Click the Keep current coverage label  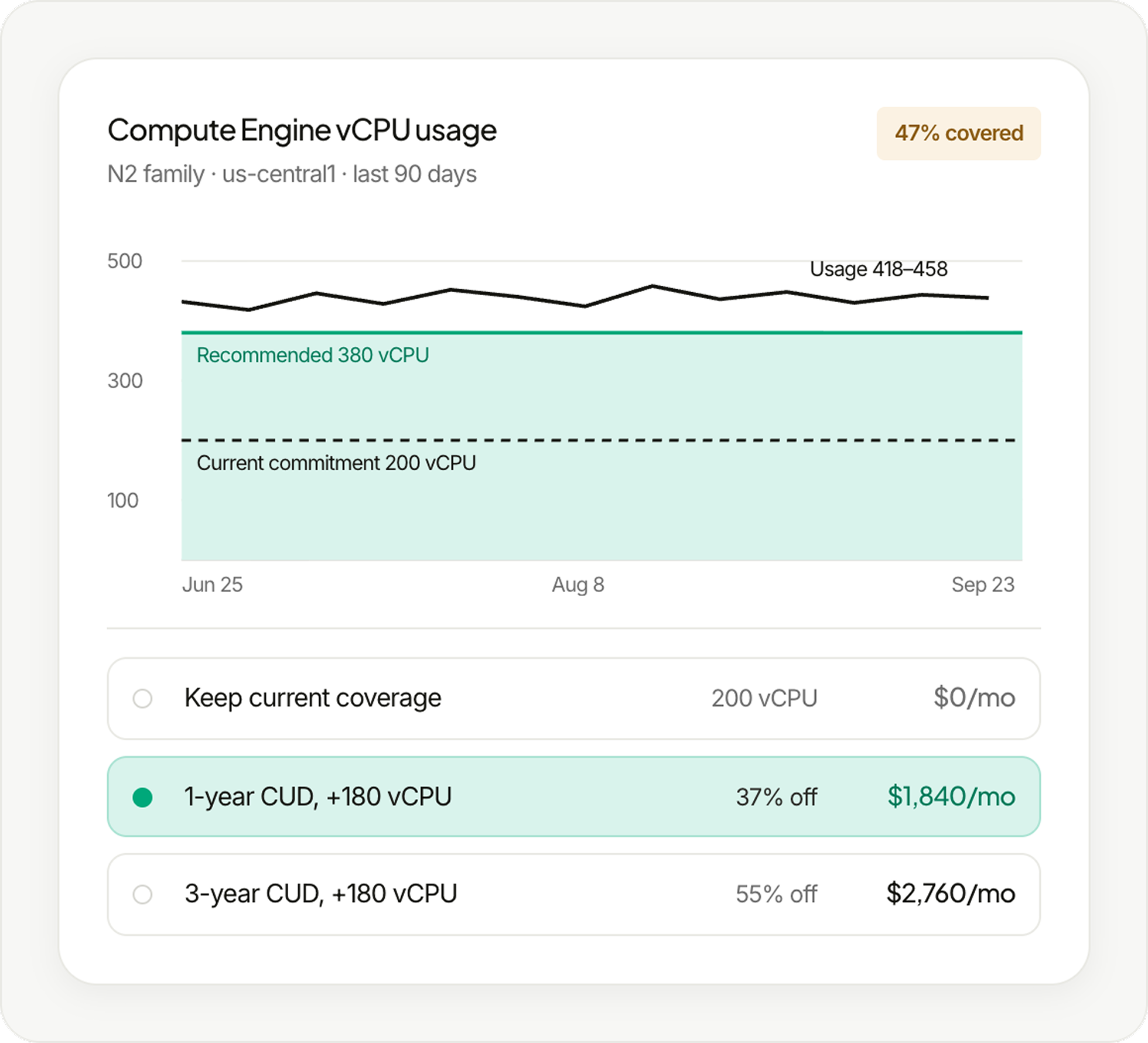click(313, 698)
